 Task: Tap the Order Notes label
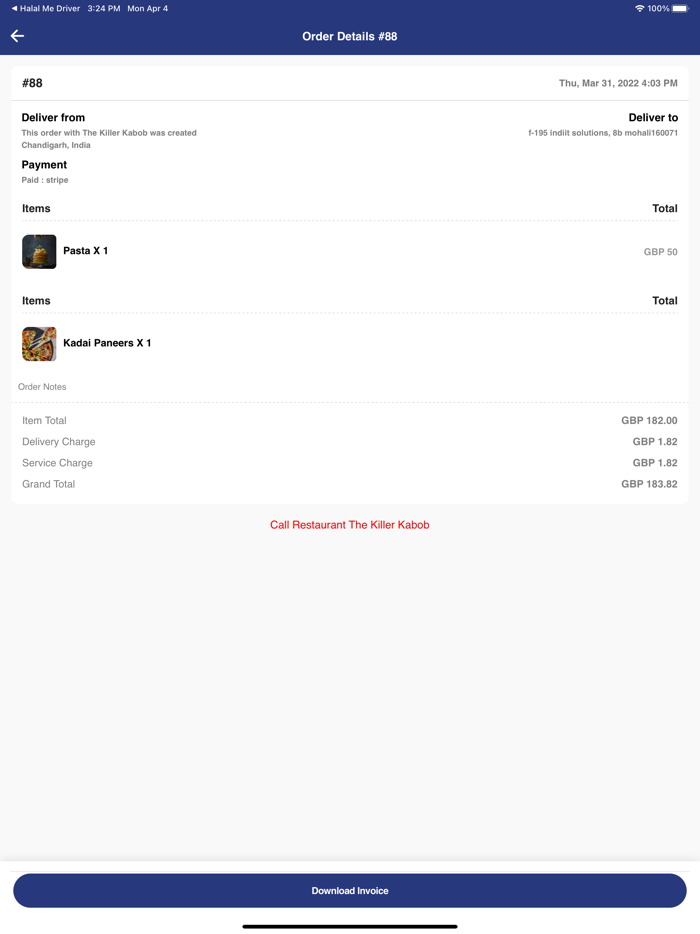point(42,387)
